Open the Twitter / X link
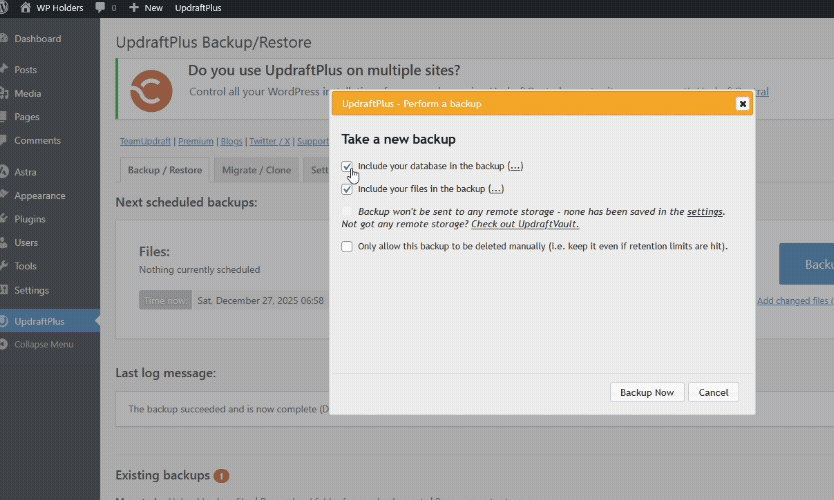834x500 pixels. (270, 141)
